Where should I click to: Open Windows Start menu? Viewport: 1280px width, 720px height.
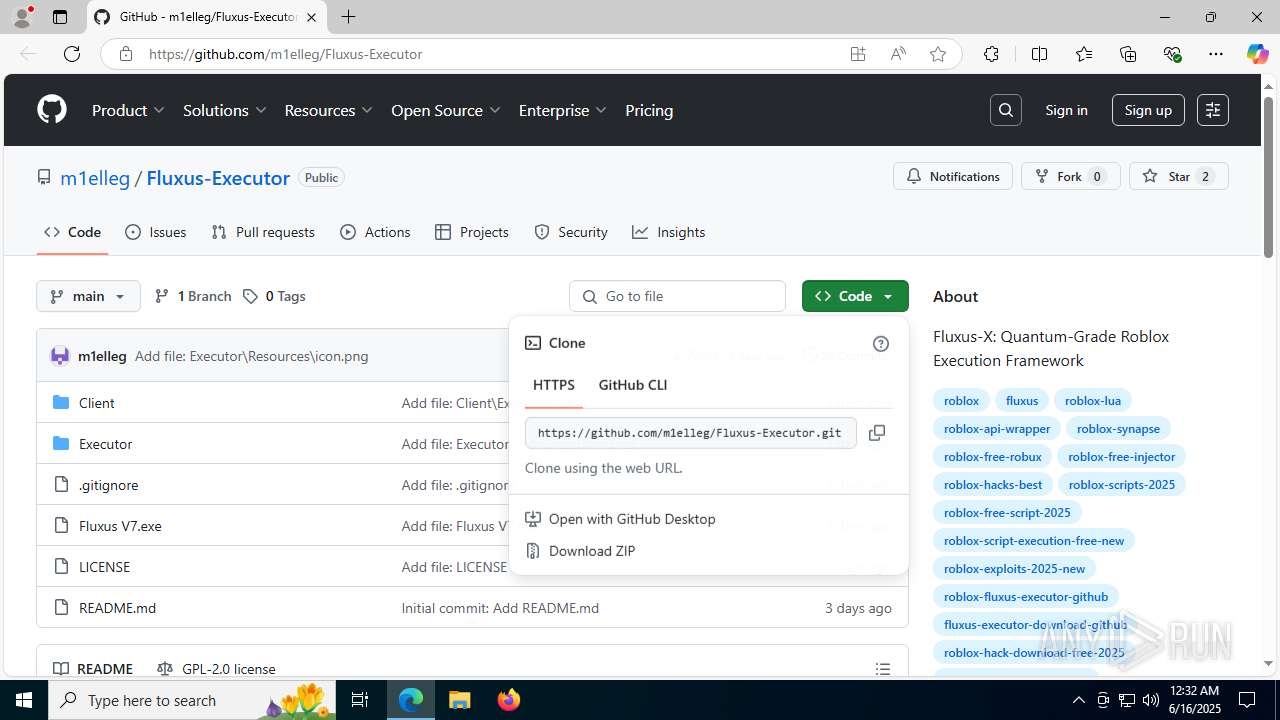pyautogui.click(x=24, y=700)
